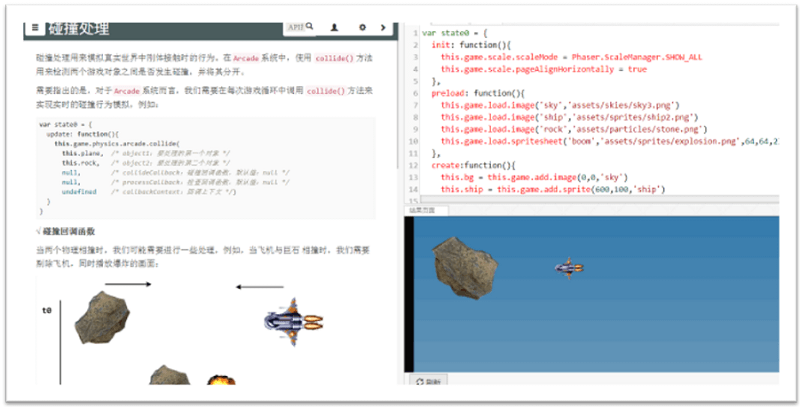Click the load.image 'sky' editor line
The width and height of the screenshot is (800, 407).
pyautogui.click(x=560, y=105)
